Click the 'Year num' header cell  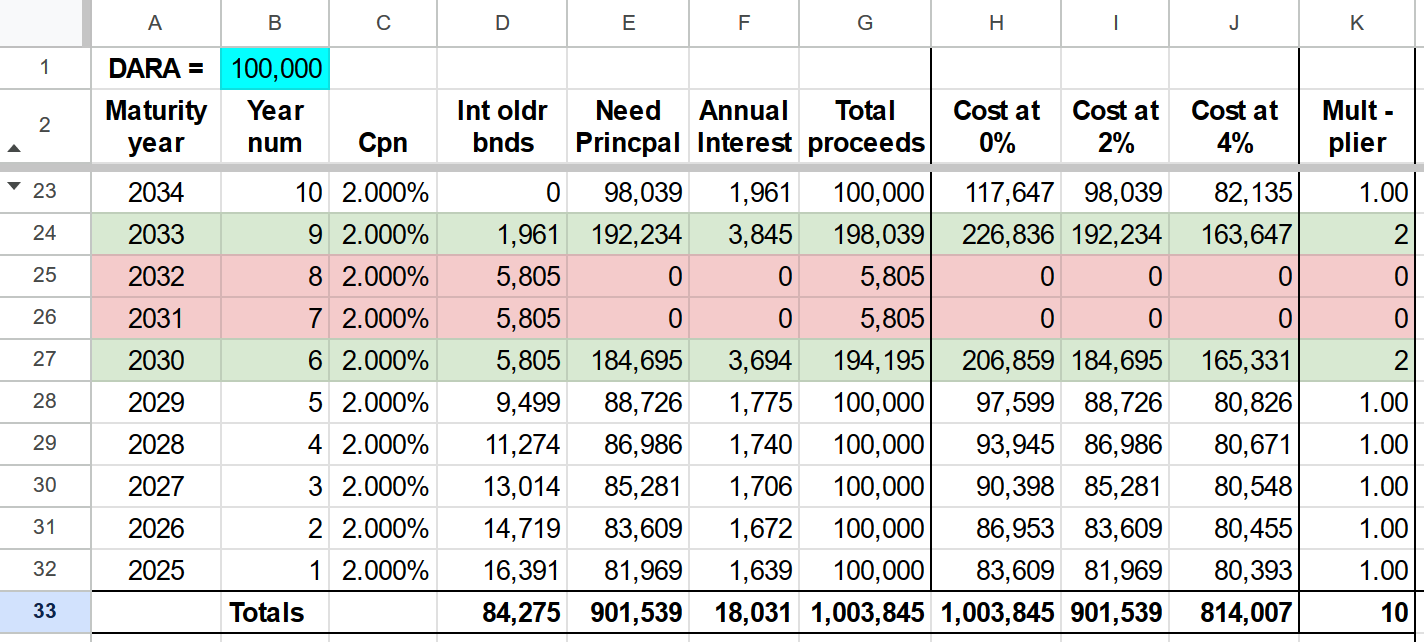click(275, 126)
